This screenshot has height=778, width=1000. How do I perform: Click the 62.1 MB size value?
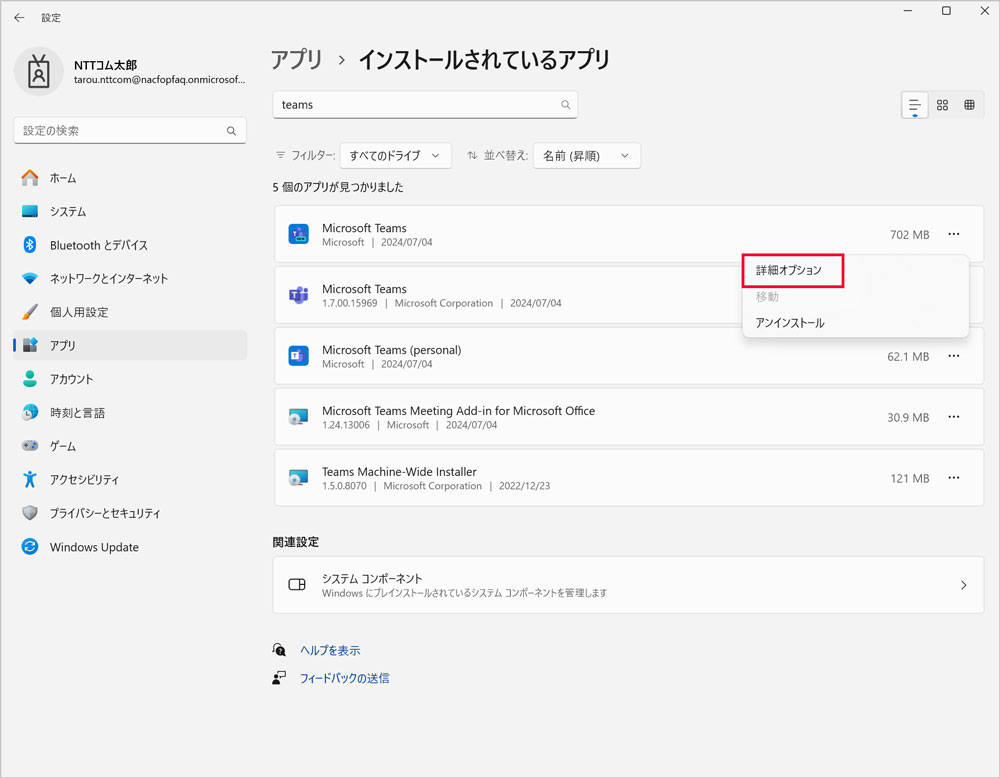pyautogui.click(x=908, y=356)
